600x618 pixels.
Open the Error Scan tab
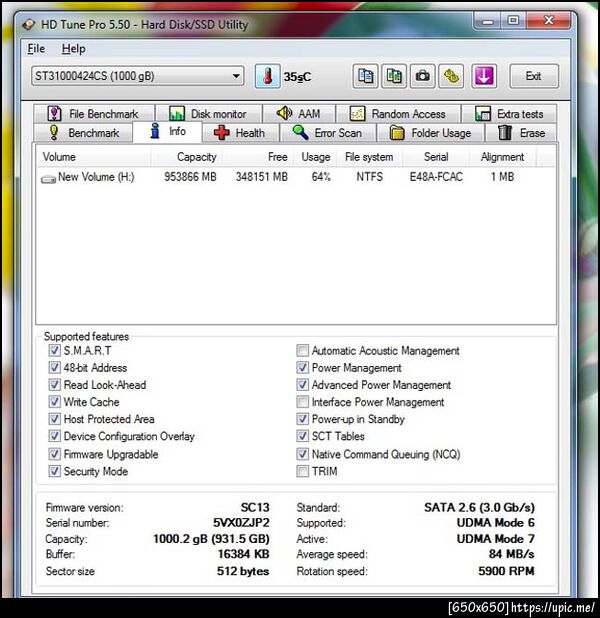328,133
